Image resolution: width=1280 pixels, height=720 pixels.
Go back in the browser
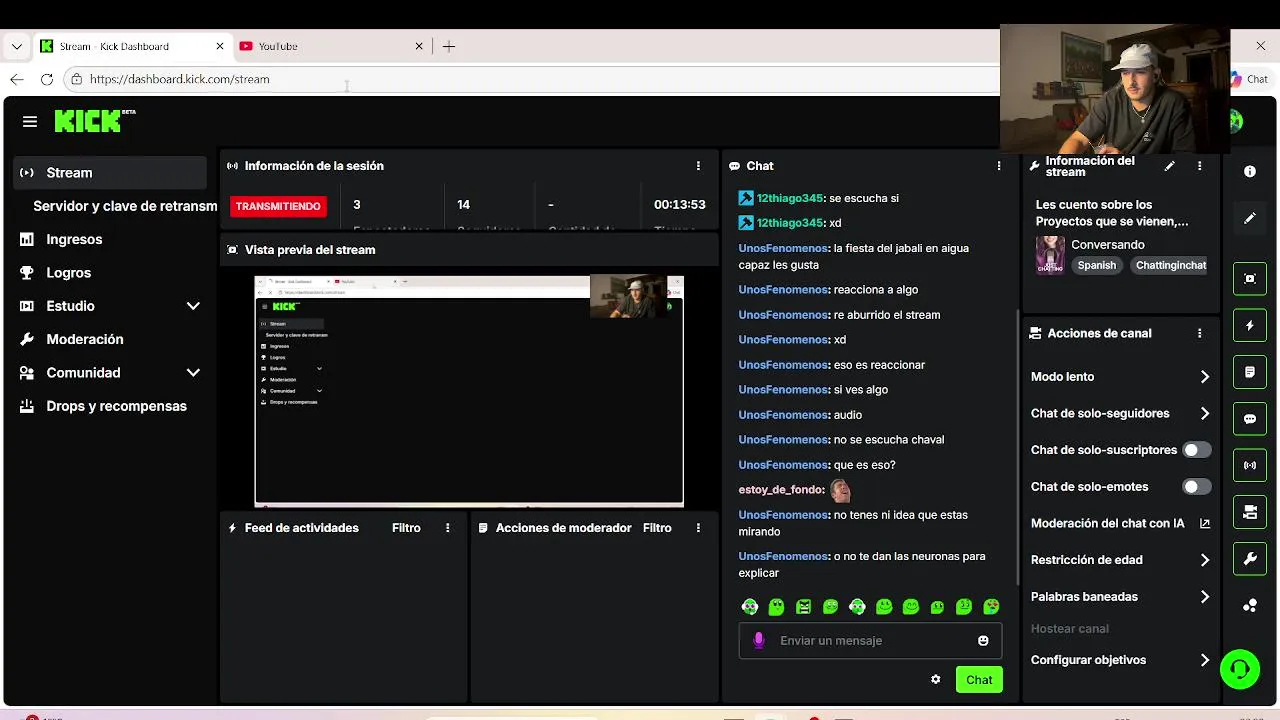click(x=16, y=79)
